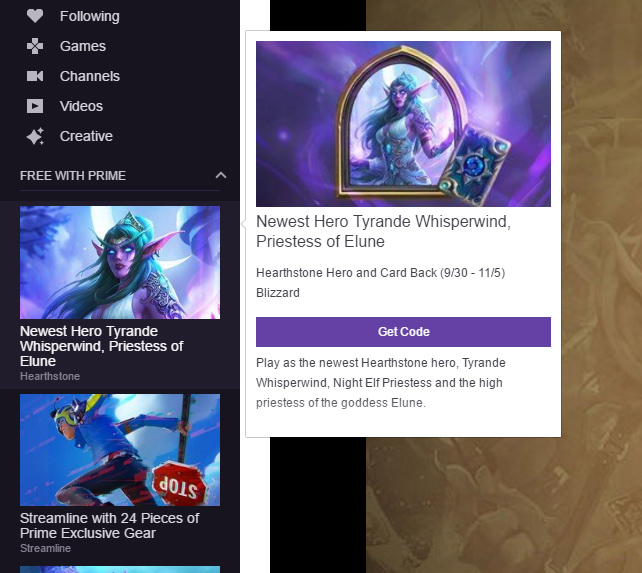Click the Tyrande hero portrait banner image
Image resolution: width=642 pixels, height=573 pixels.
(403, 124)
